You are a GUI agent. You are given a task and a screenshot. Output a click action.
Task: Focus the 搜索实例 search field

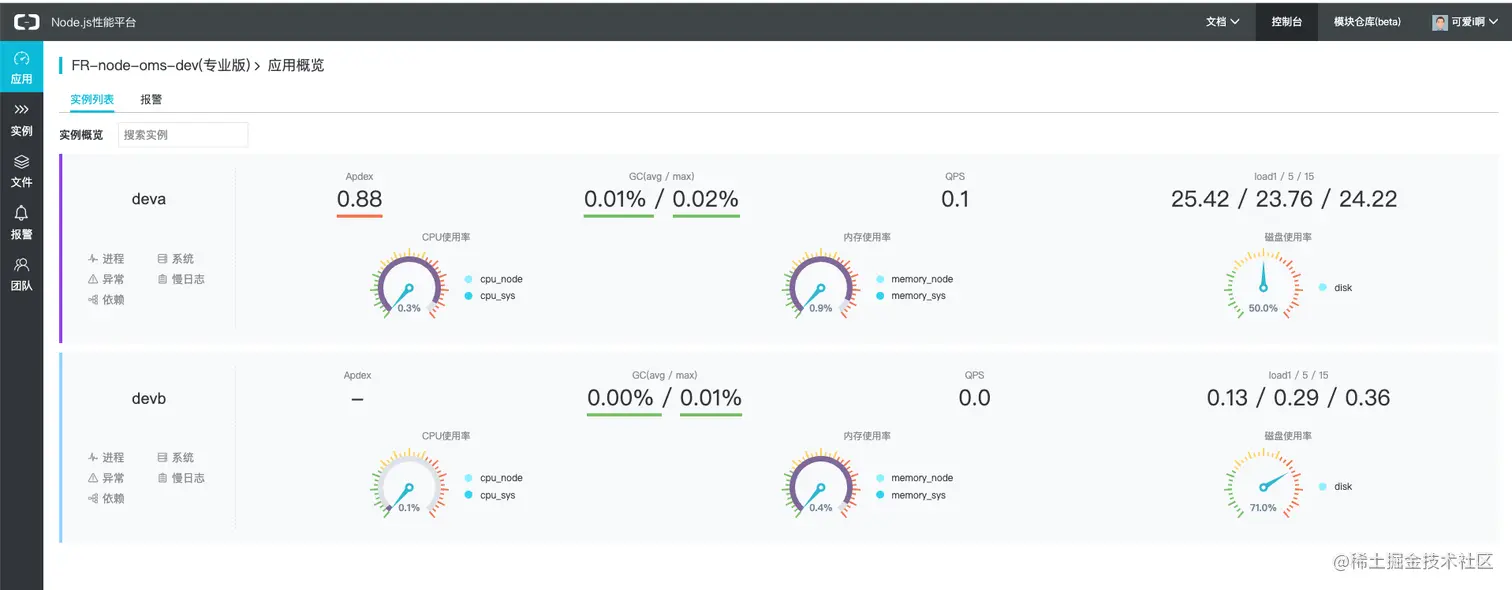pos(183,135)
